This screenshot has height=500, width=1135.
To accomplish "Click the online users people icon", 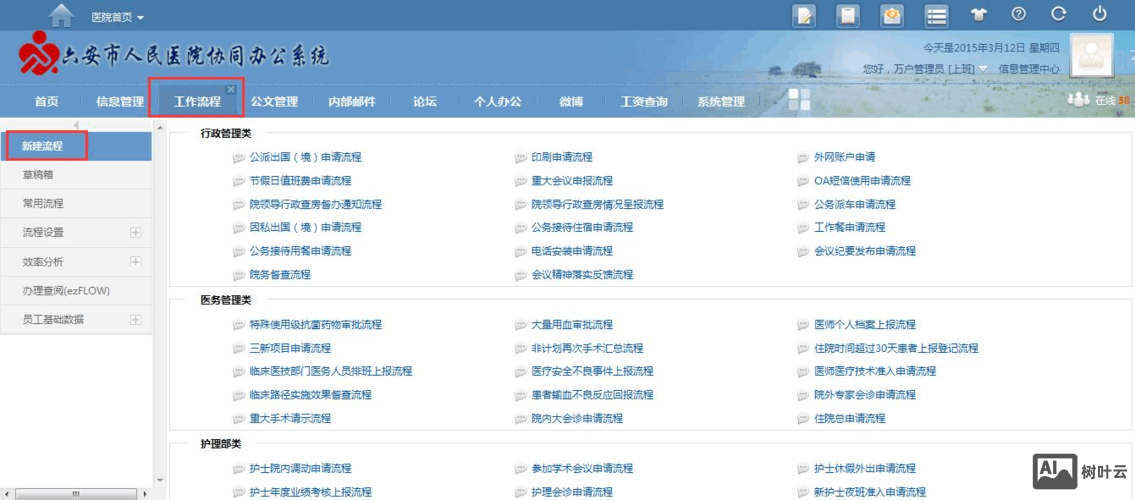I will tap(1079, 100).
